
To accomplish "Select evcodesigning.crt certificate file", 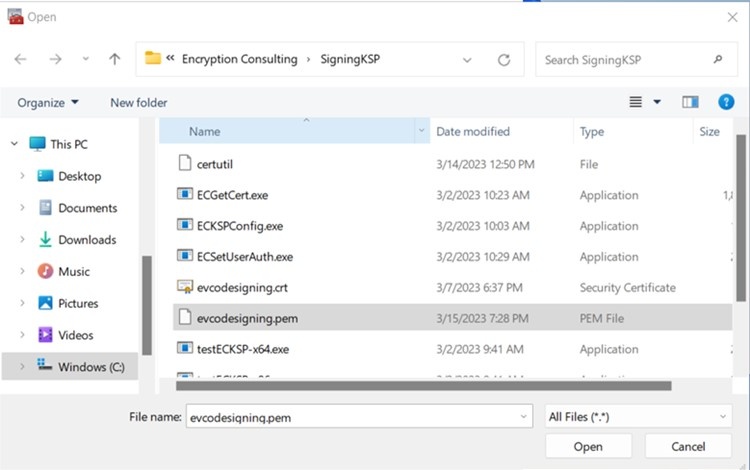I will point(242,287).
